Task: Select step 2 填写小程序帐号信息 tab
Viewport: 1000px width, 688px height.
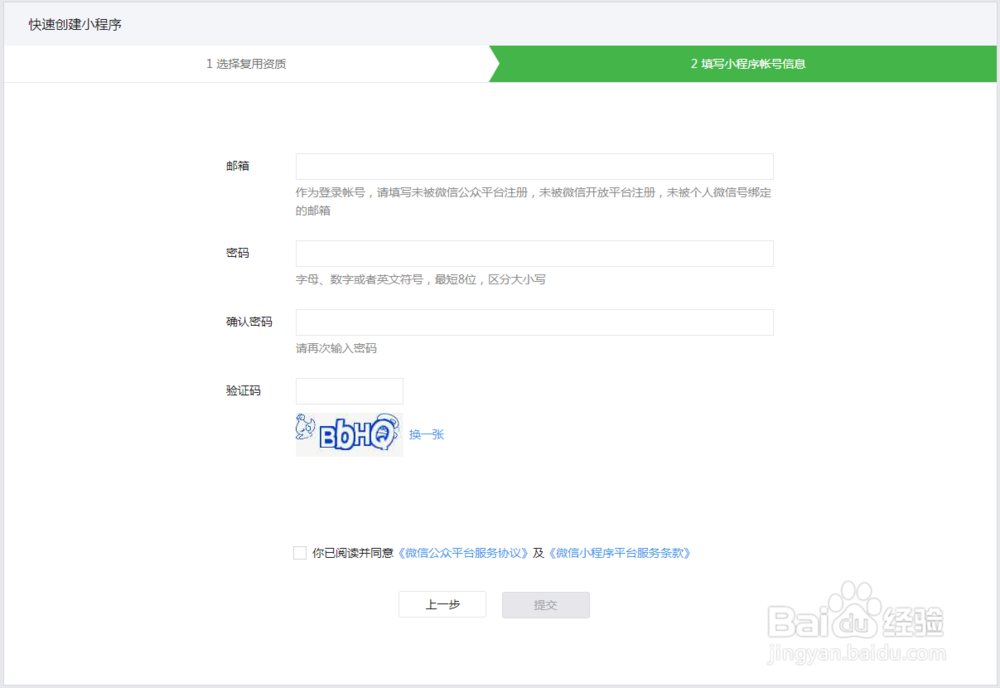Action: pos(748,64)
